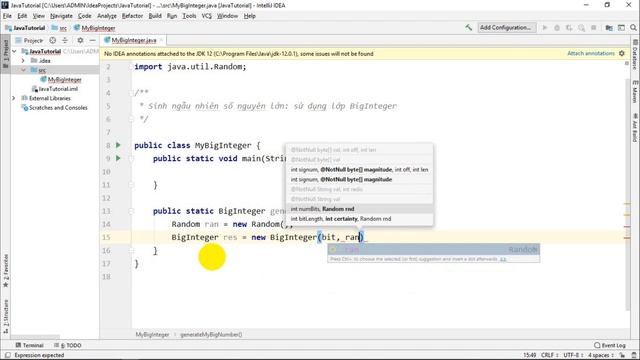Click the Add Configuration button
640x360 pixels.
[x=506, y=28]
